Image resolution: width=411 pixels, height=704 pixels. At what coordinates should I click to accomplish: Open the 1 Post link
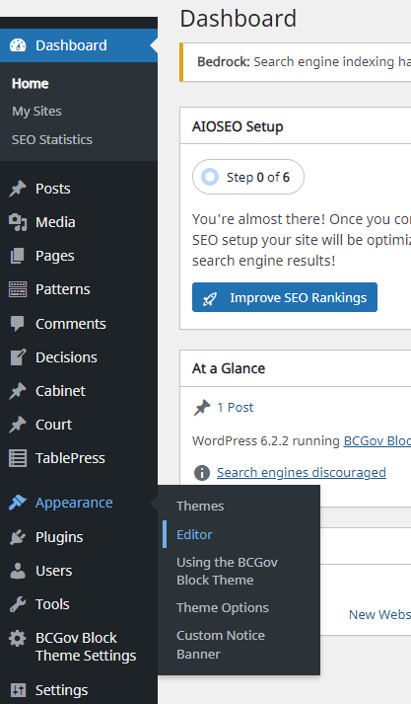tap(235, 407)
